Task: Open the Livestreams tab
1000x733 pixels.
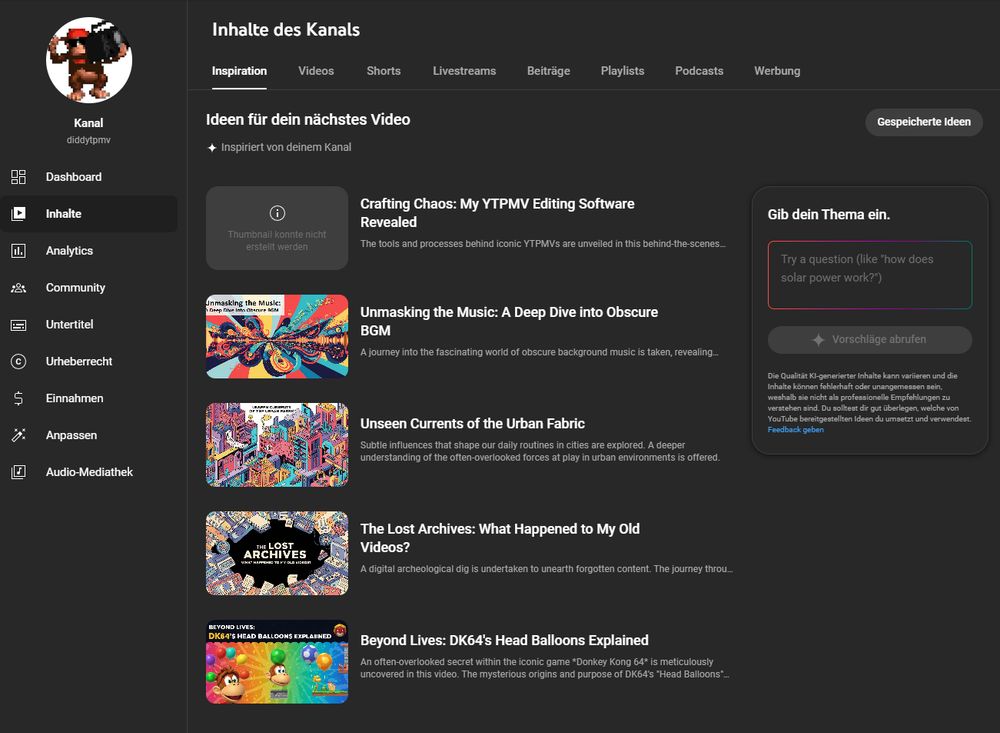Action: click(464, 71)
